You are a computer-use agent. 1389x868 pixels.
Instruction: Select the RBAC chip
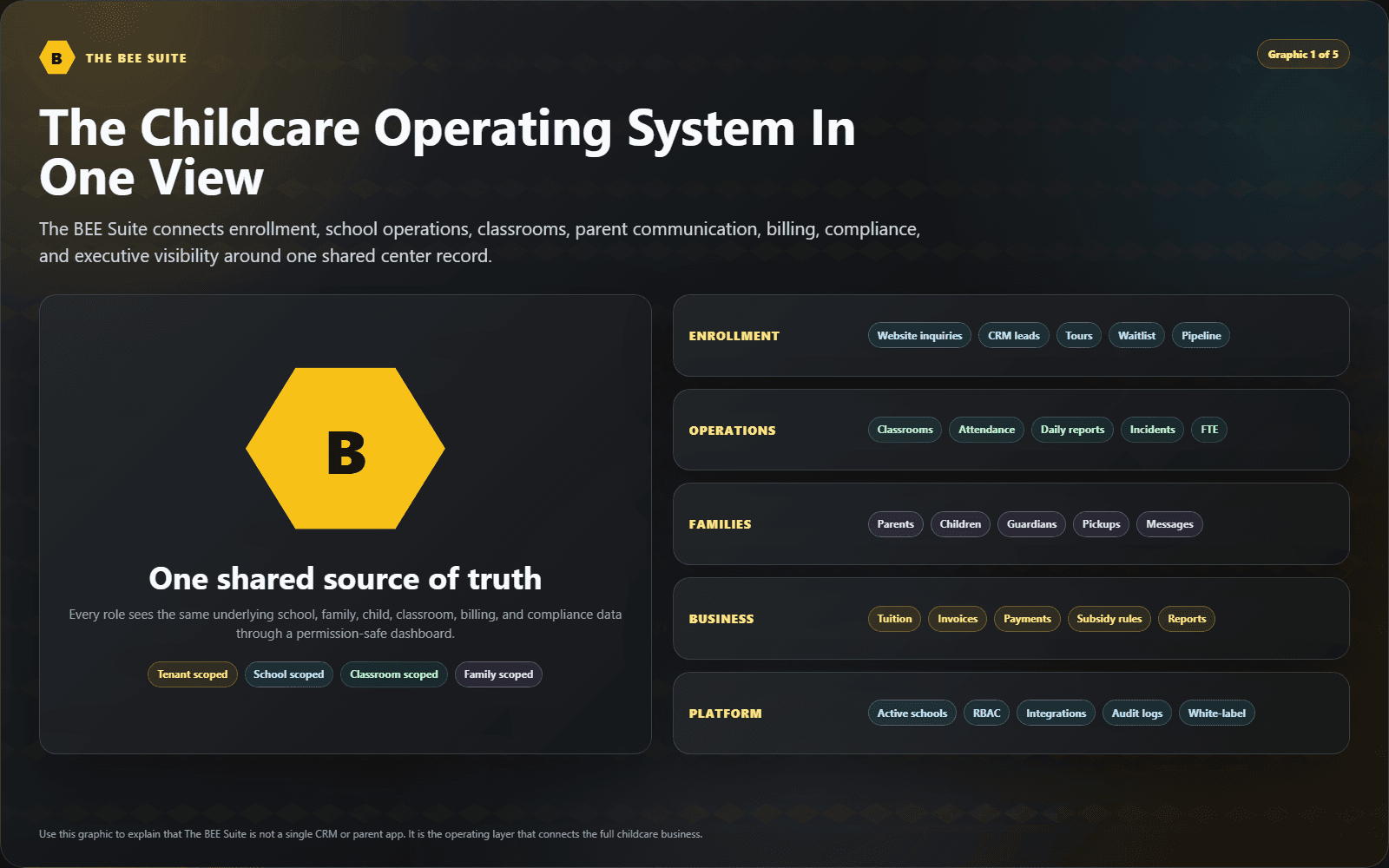tap(986, 713)
